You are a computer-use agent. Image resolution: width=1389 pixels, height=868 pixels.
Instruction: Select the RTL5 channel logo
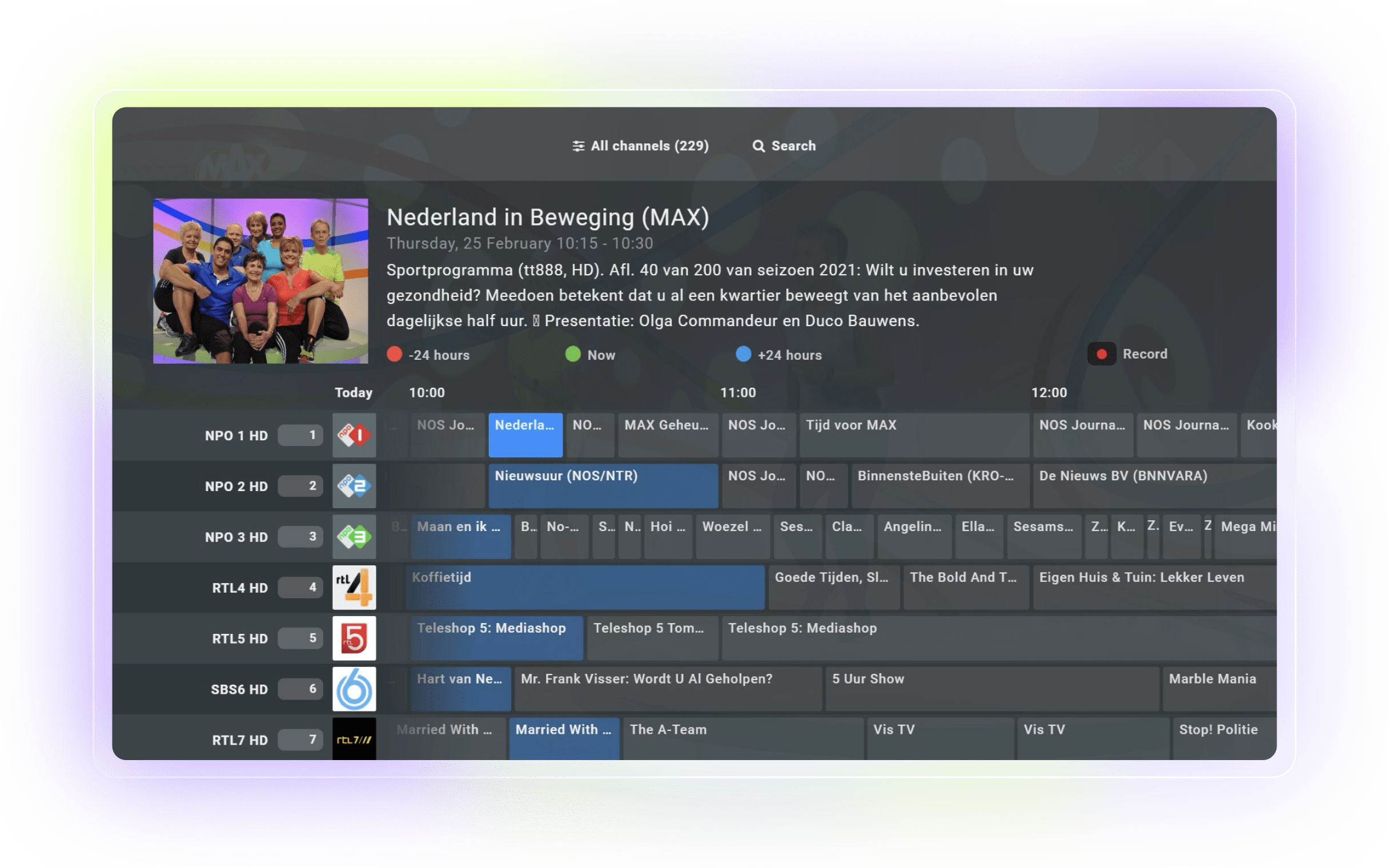(x=354, y=638)
